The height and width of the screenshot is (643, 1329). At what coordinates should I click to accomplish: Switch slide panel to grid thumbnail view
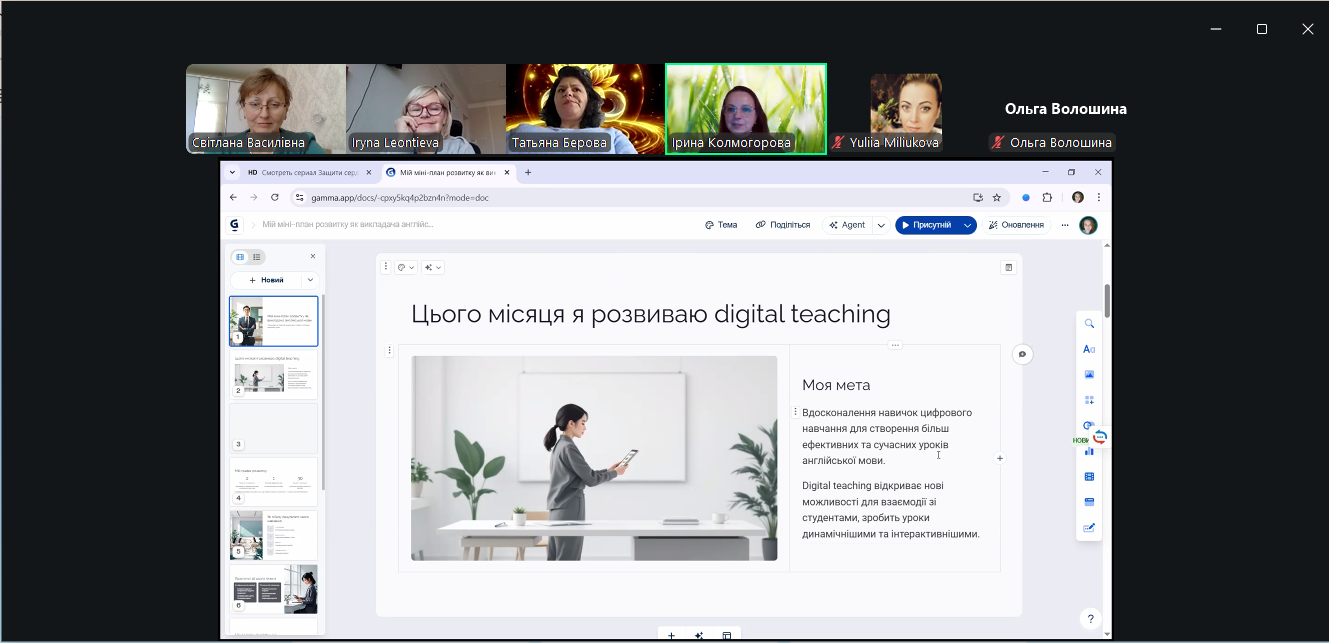tap(240, 257)
